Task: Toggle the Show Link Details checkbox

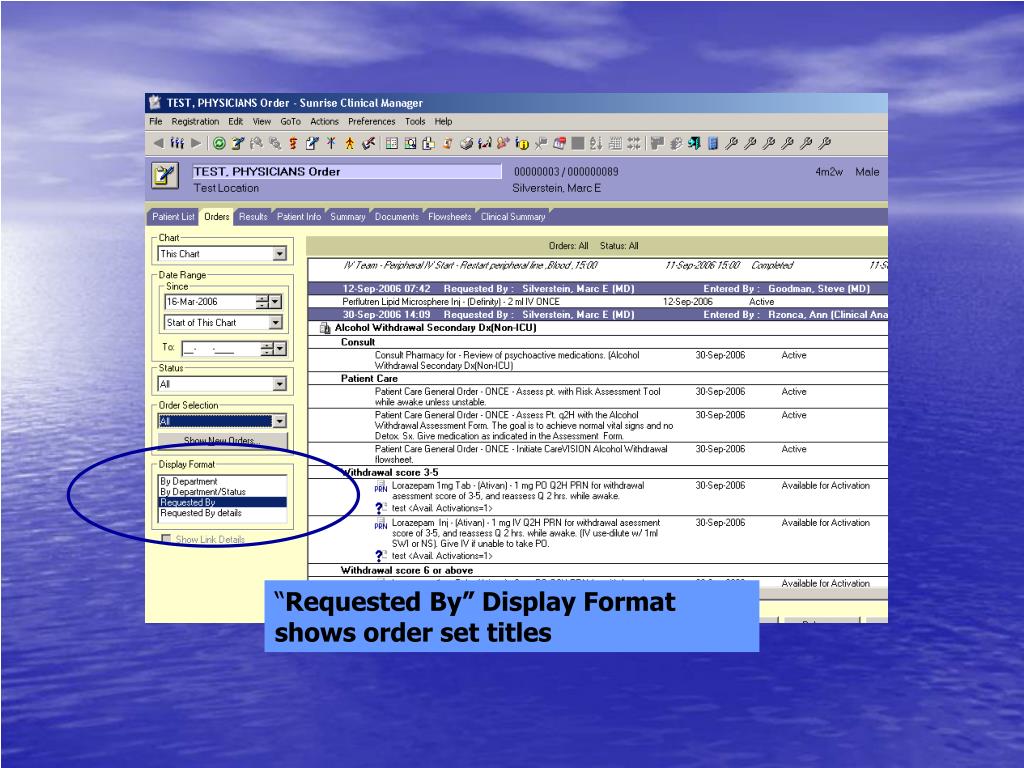Action: [166, 539]
